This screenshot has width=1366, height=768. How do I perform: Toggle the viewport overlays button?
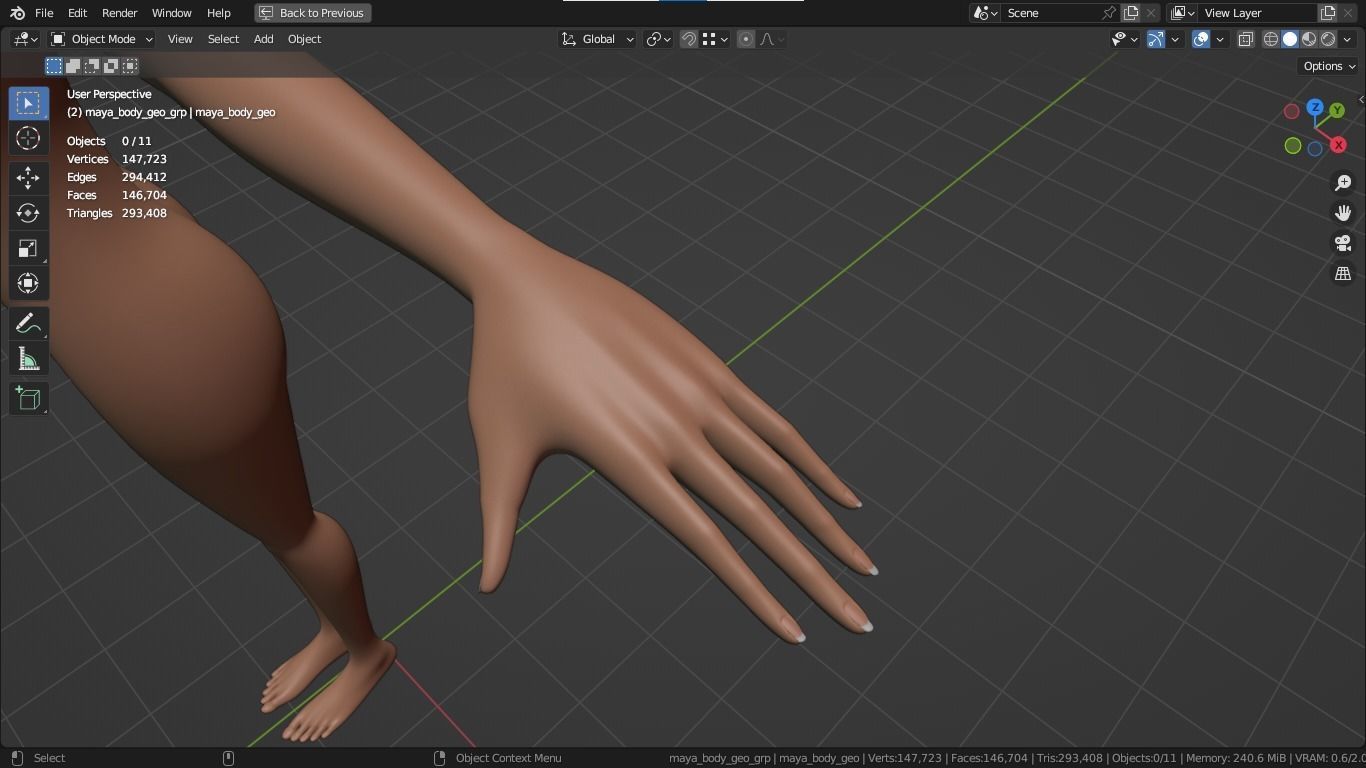coord(1201,39)
